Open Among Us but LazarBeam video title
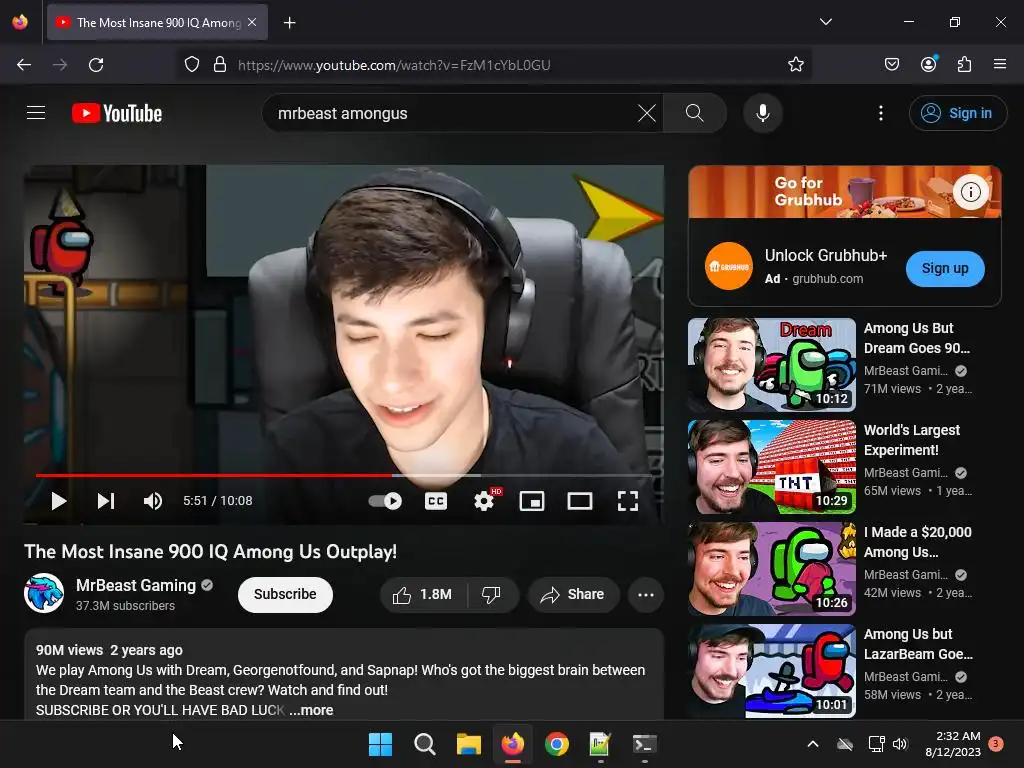 click(x=918, y=644)
